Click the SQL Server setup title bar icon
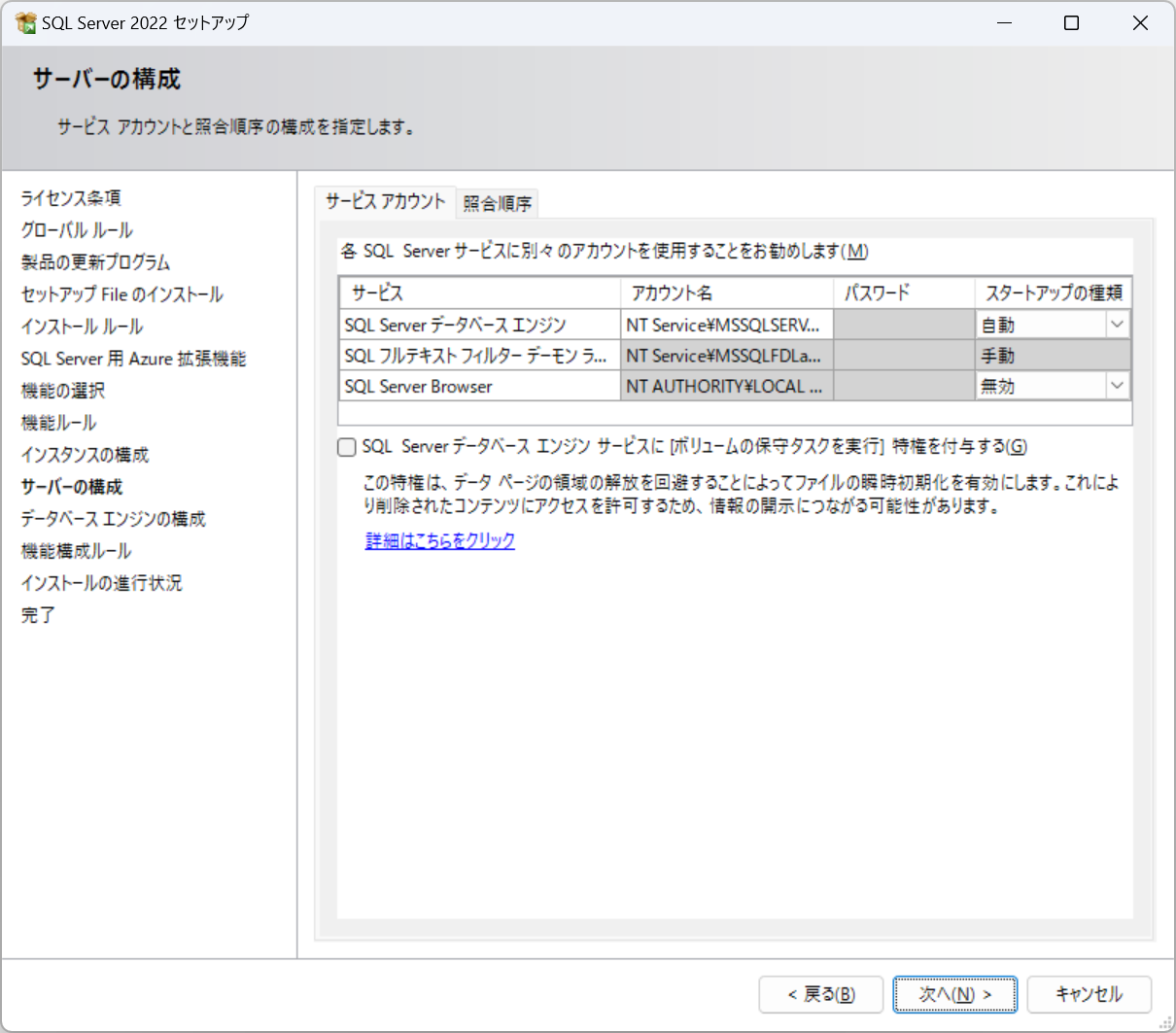 (x=26, y=22)
